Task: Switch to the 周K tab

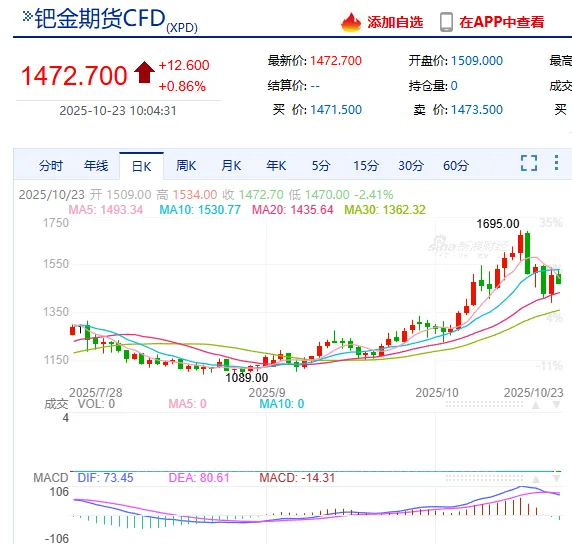Action: [x=186, y=166]
